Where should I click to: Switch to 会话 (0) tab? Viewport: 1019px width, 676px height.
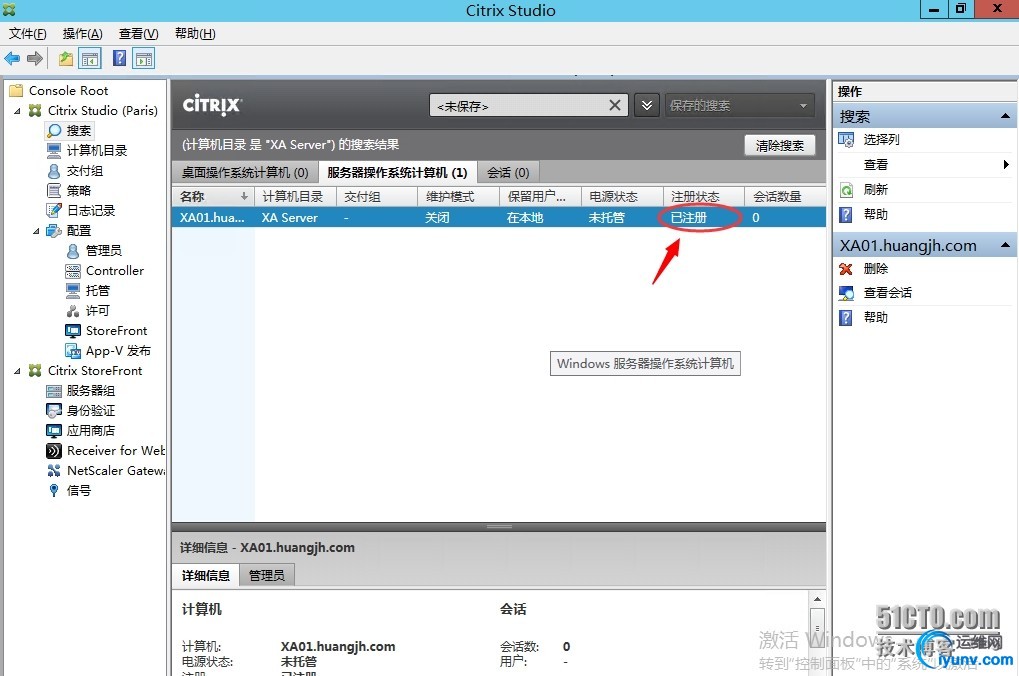[508, 172]
